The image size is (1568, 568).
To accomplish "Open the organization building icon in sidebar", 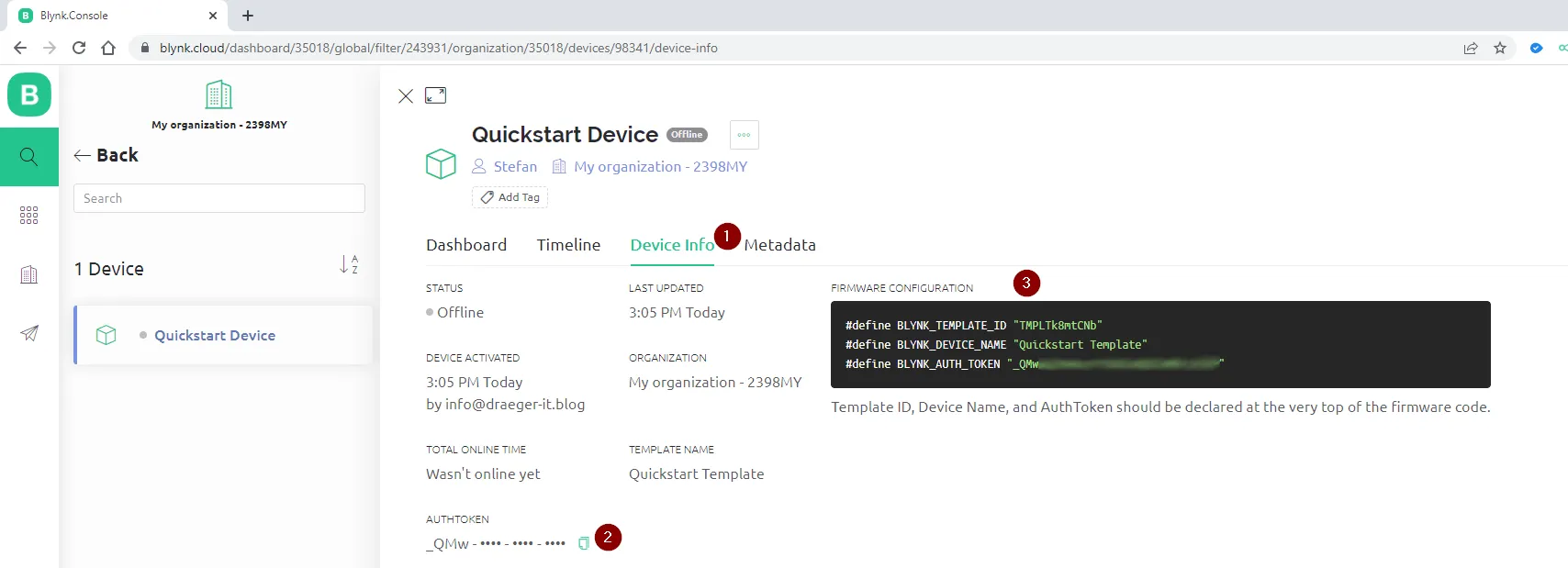I will [29, 274].
